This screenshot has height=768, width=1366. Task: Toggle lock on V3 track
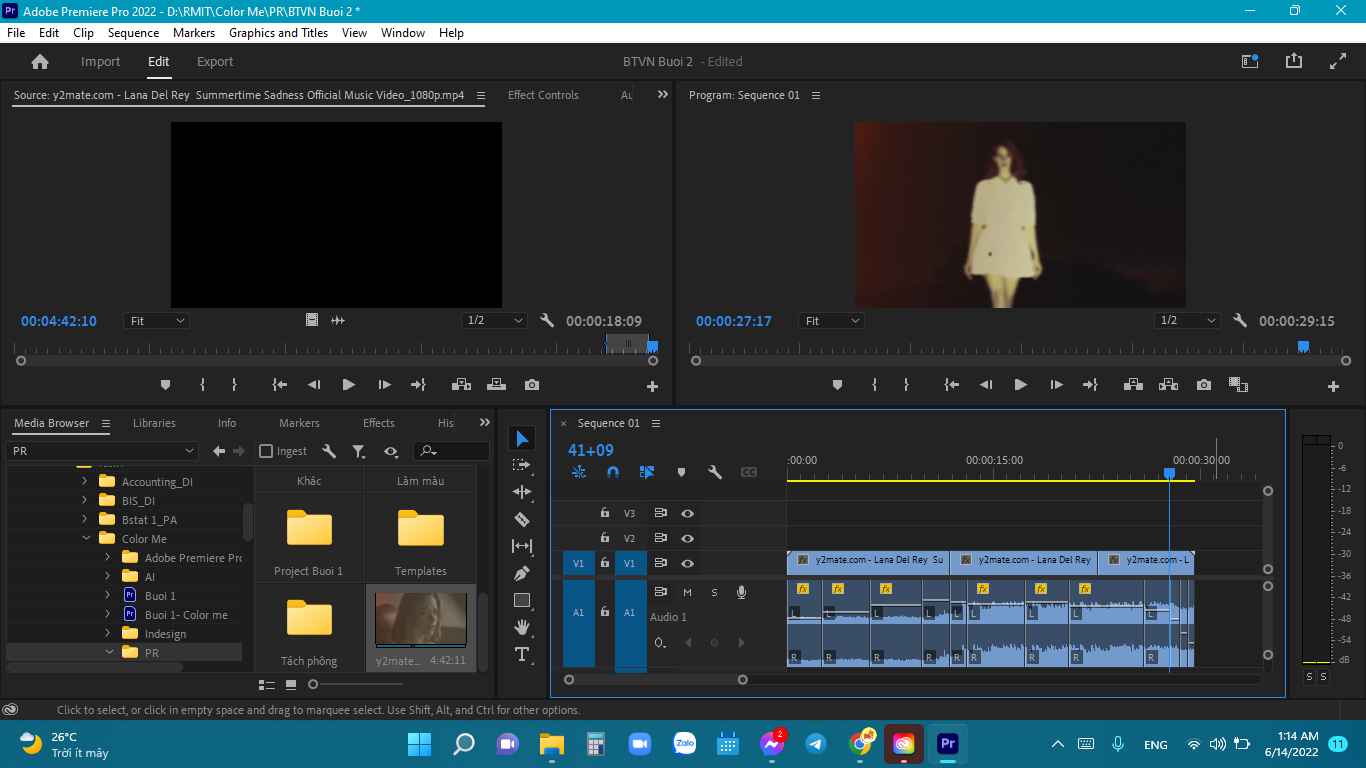(x=605, y=513)
